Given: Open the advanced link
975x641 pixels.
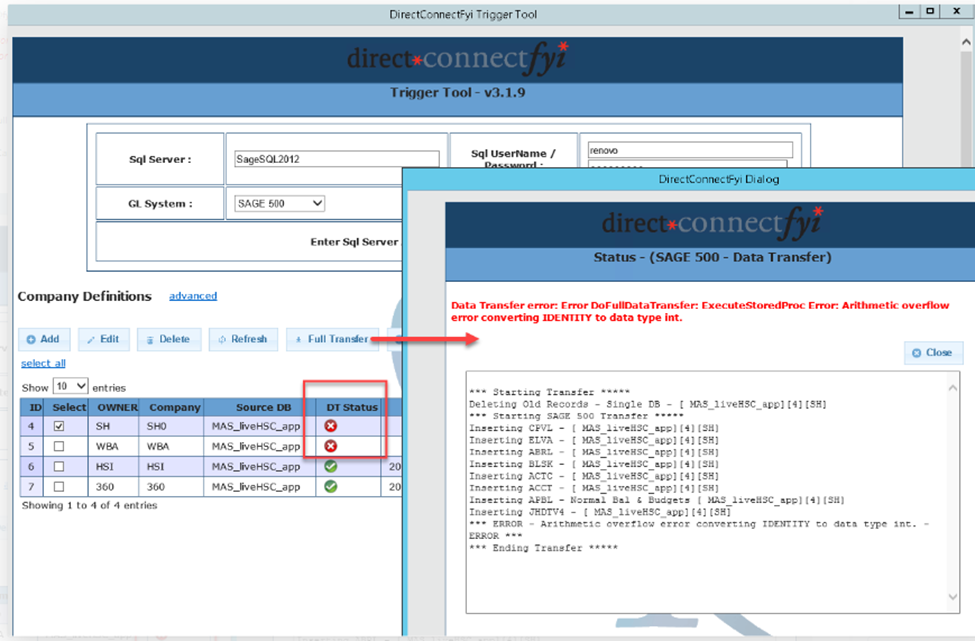Looking at the screenshot, I should (193, 296).
